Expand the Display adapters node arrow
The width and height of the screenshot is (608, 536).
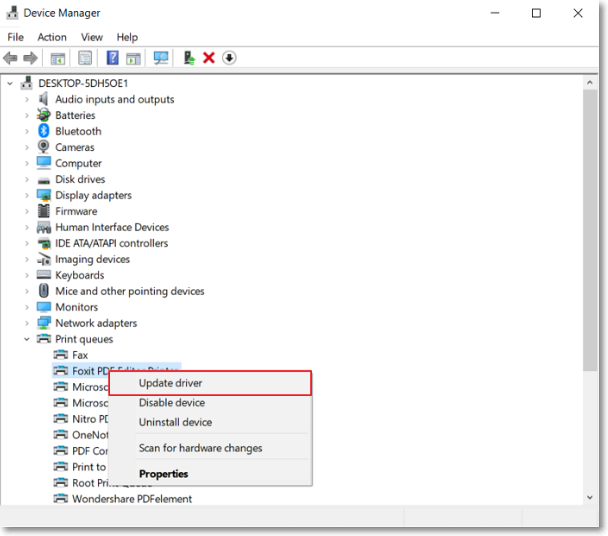coord(27,195)
